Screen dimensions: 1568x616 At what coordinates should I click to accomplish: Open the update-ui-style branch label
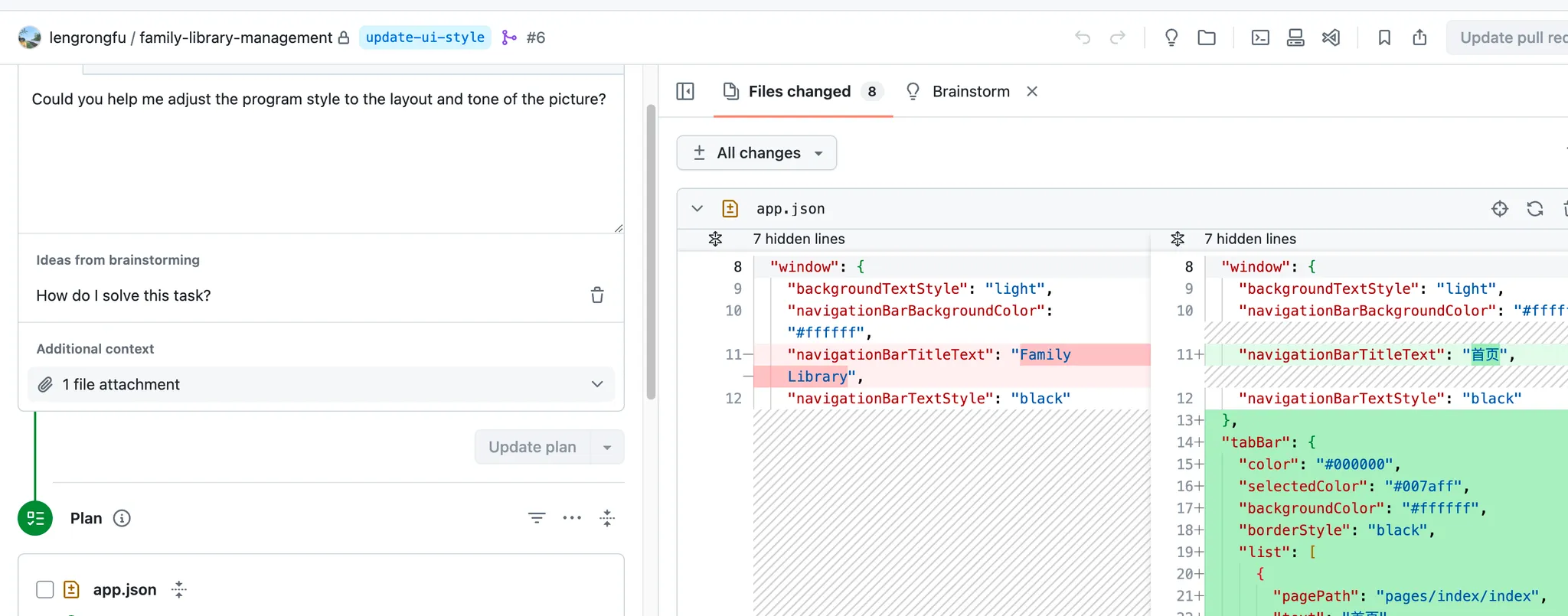(425, 37)
